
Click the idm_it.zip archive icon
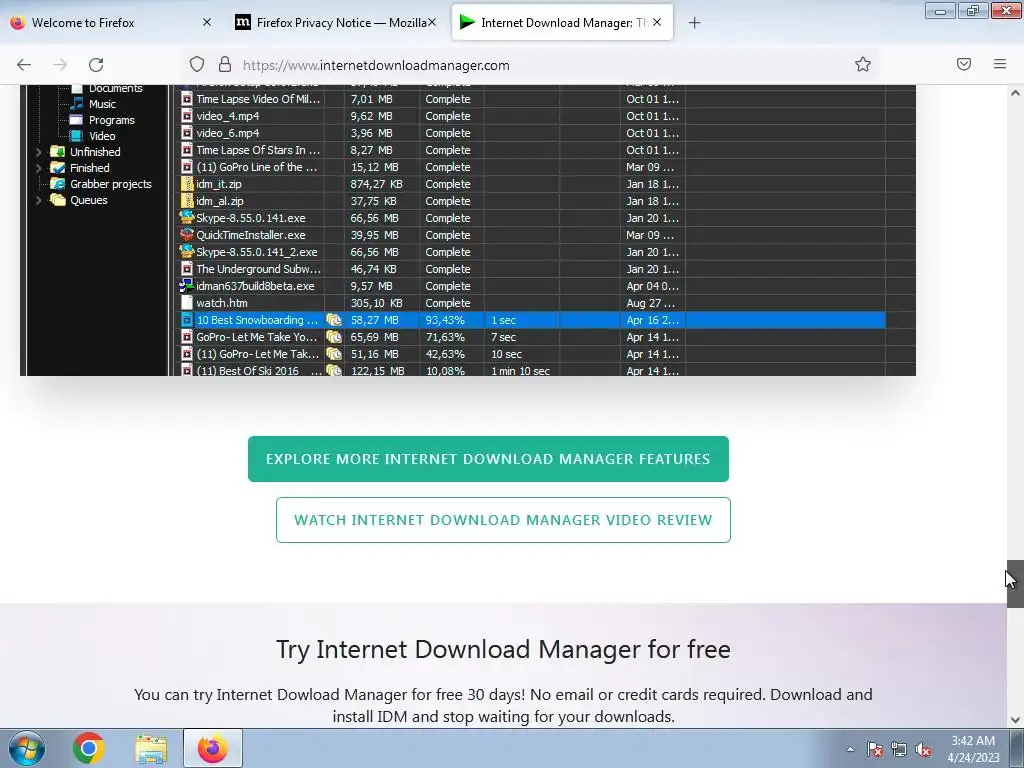pos(187,184)
